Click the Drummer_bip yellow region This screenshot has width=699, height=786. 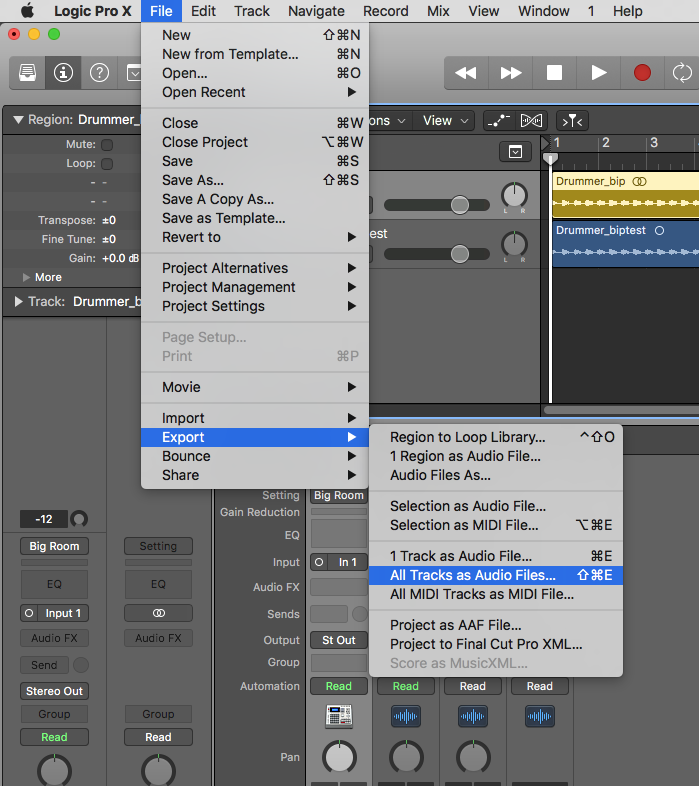click(x=625, y=195)
